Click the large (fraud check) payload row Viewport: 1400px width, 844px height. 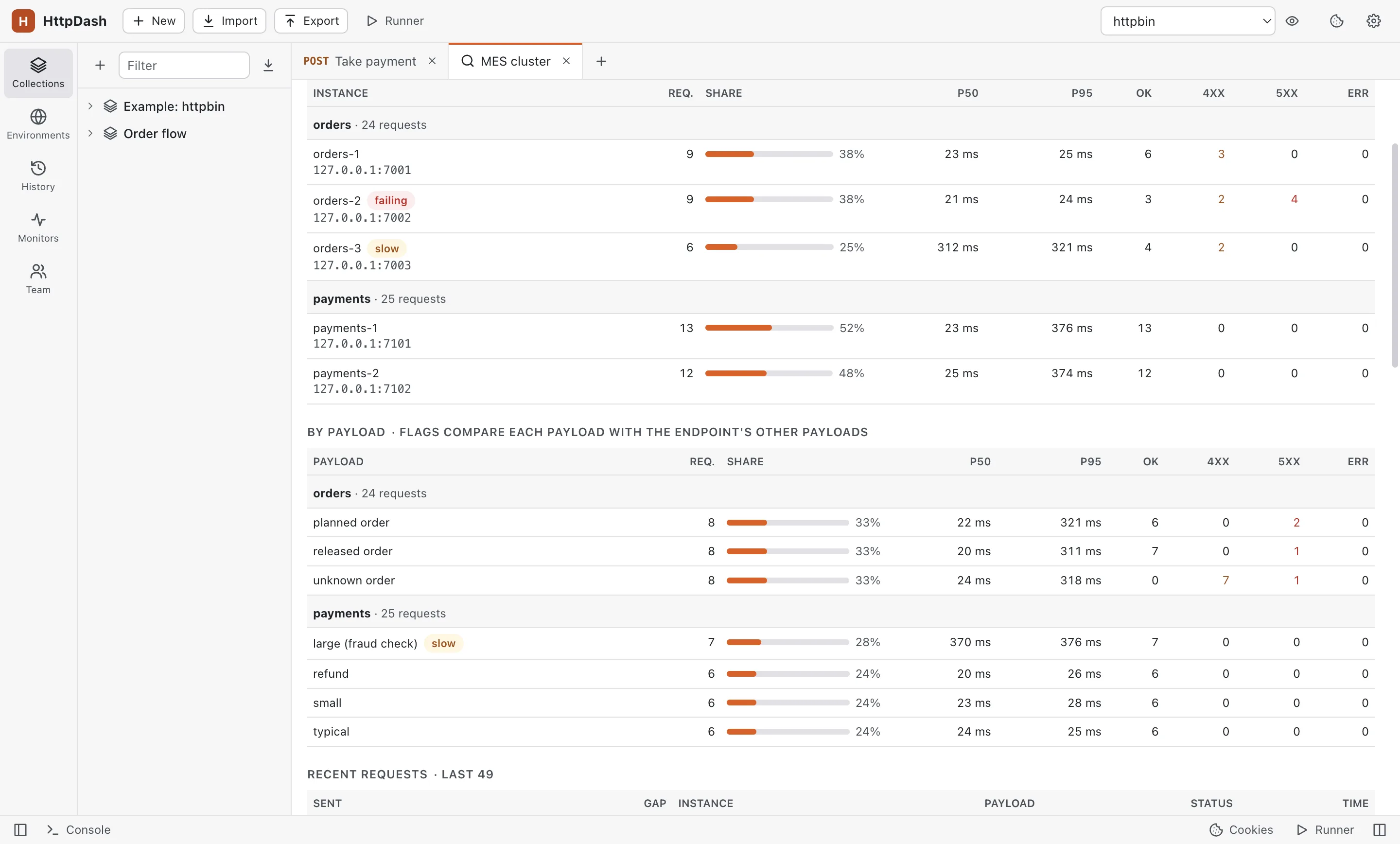tap(841, 643)
